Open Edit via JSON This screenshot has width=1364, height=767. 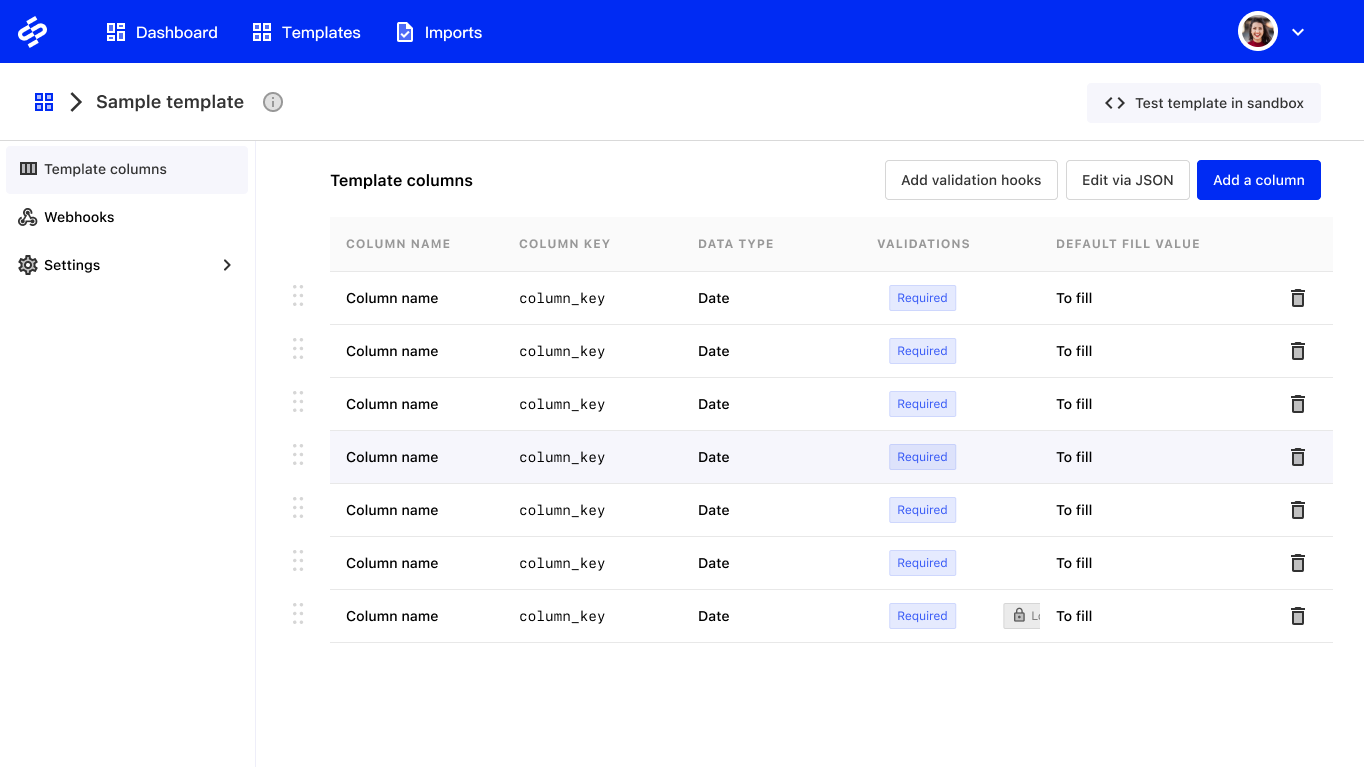[x=1128, y=180]
